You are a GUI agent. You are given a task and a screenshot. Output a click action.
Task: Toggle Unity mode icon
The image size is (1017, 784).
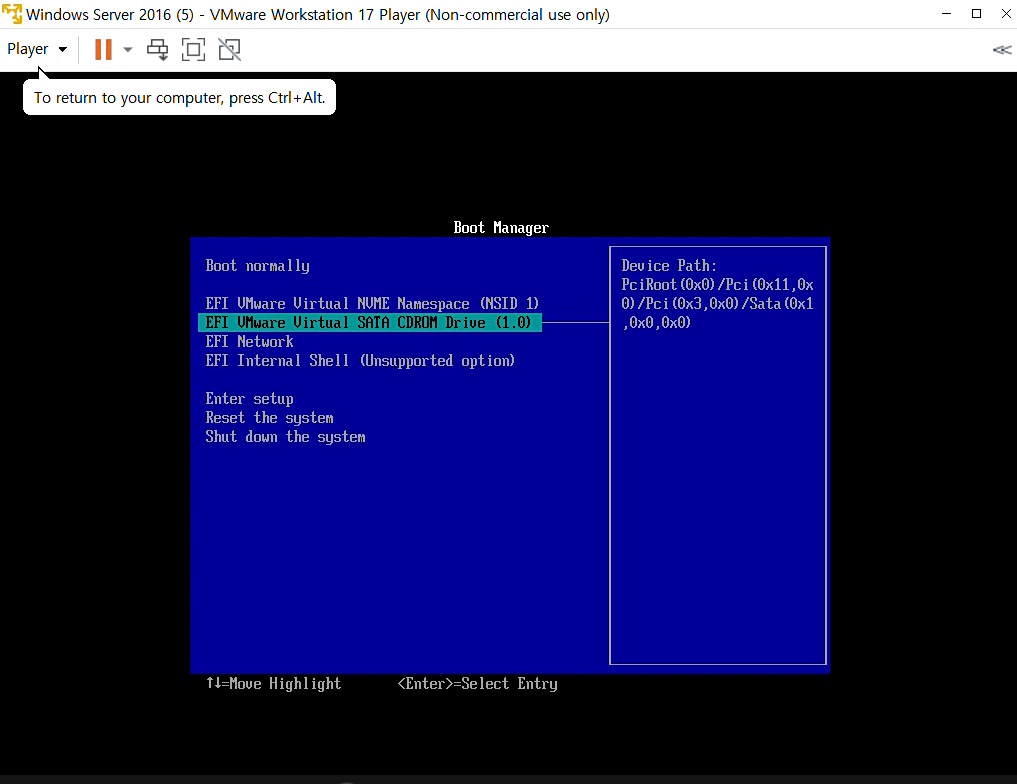230,49
